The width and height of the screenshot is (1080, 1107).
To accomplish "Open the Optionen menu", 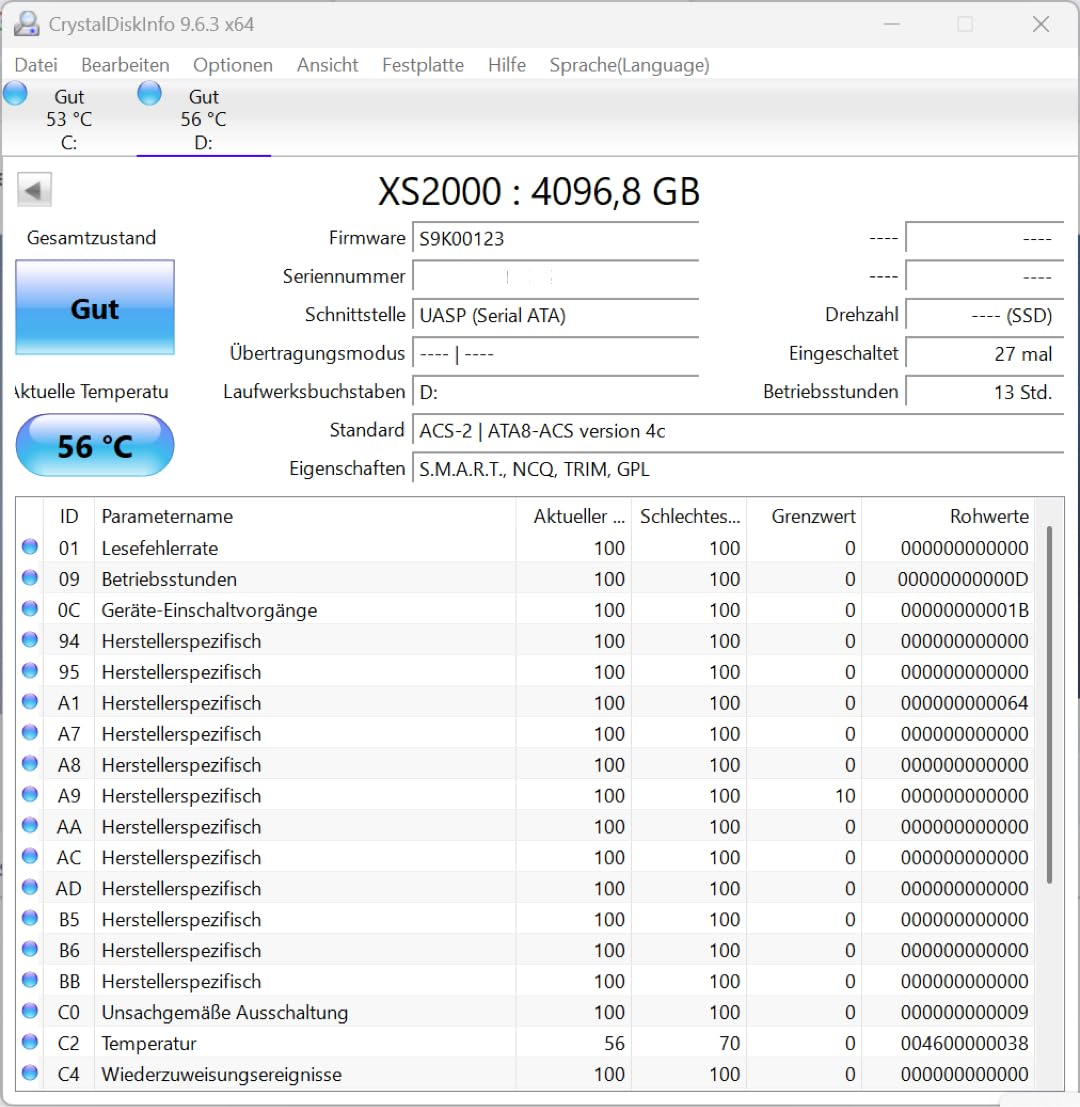I will tap(233, 65).
